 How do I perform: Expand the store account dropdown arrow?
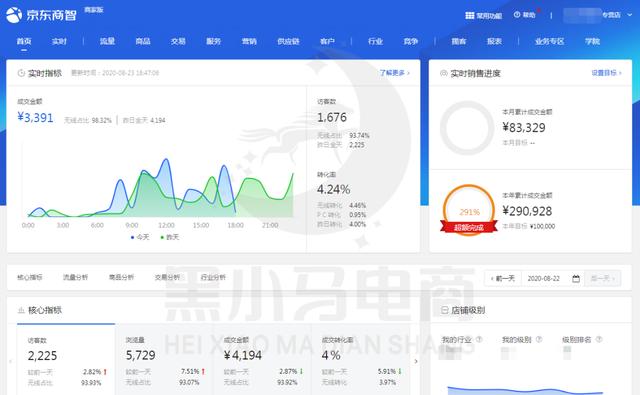pyautogui.click(x=630, y=15)
